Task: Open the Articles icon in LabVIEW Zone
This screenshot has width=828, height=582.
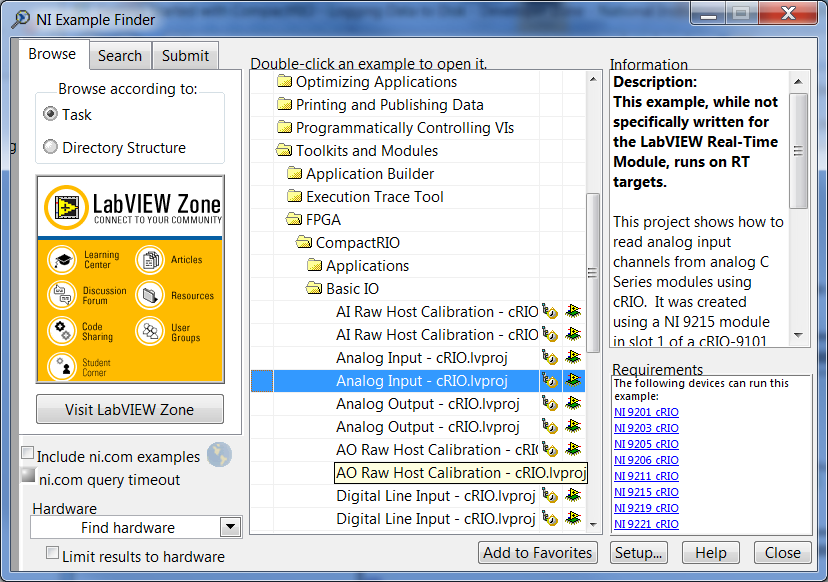Action: pyautogui.click(x=150, y=260)
